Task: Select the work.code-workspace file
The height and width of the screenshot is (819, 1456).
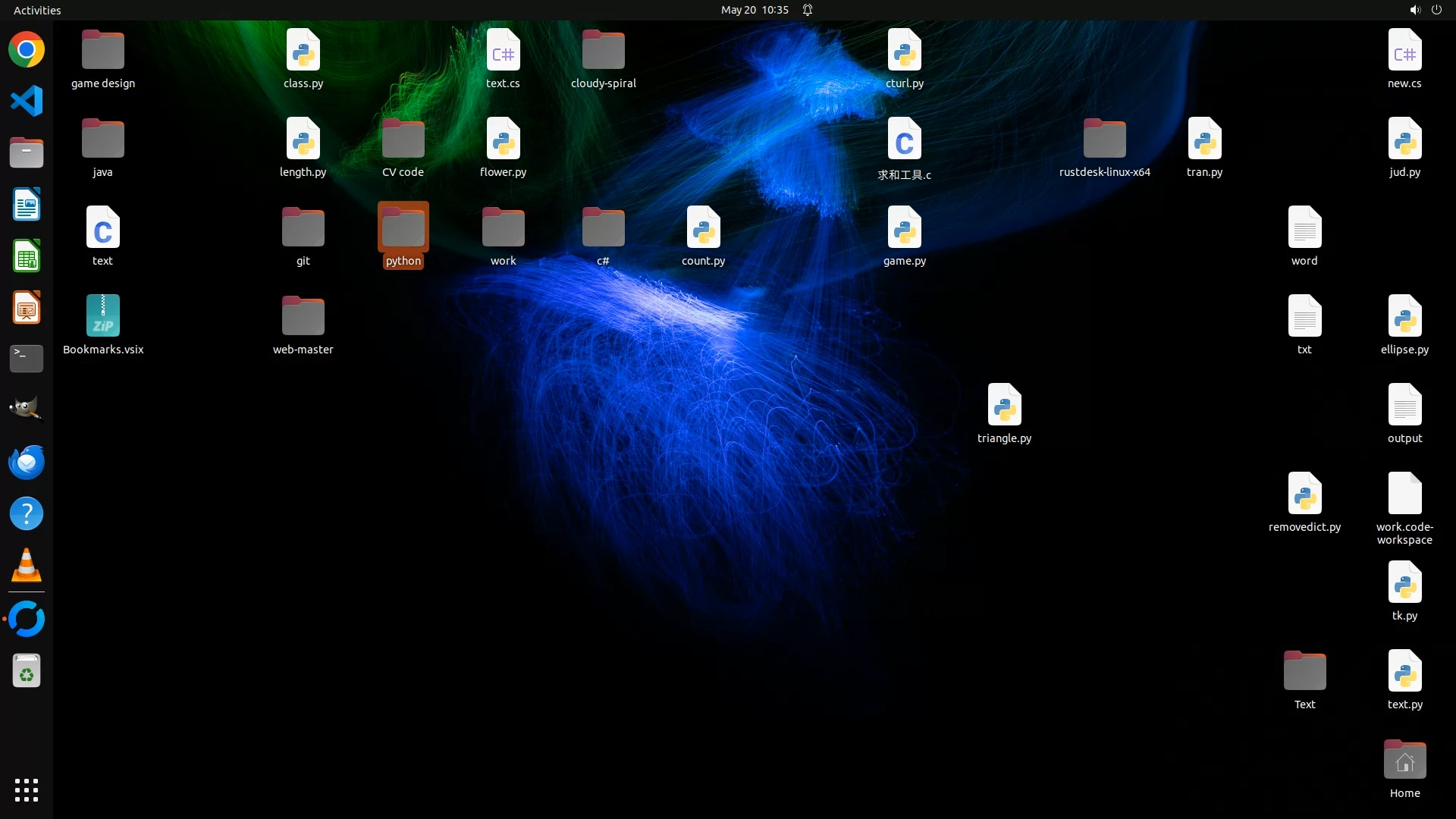Action: (x=1404, y=494)
